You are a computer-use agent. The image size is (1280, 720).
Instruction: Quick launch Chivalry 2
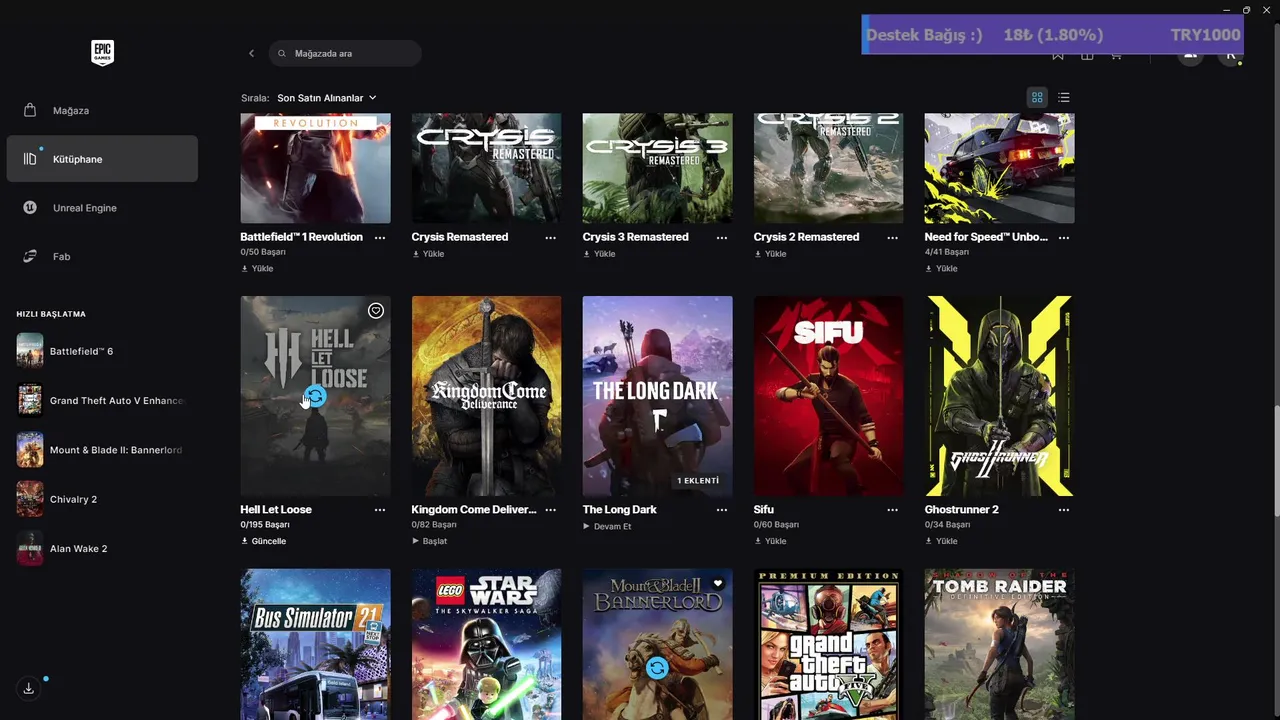click(100, 499)
